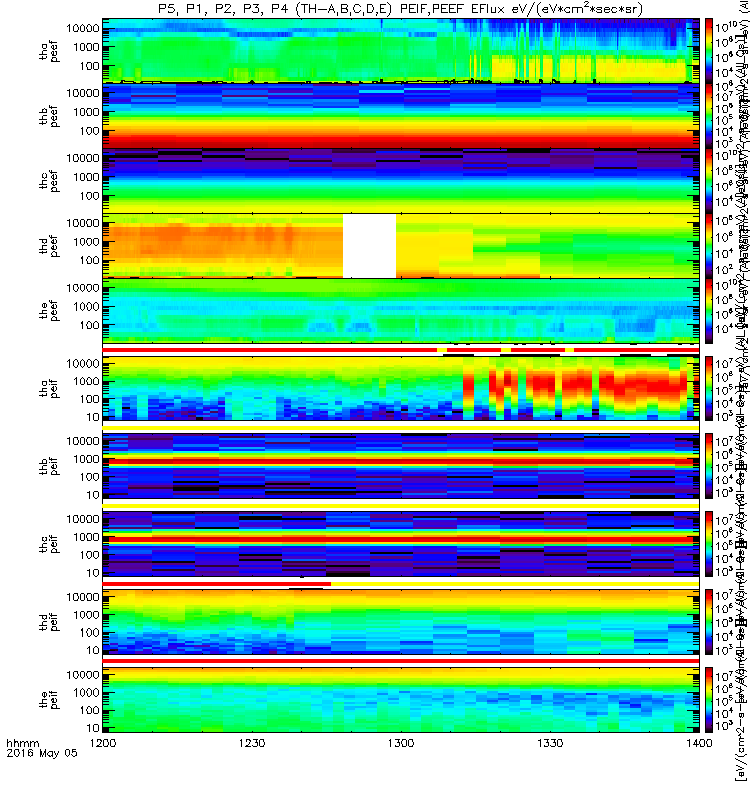This screenshot has width=750, height=800.
Task: Click inside the the peef spectrogram panel
Action: (x=401, y=311)
